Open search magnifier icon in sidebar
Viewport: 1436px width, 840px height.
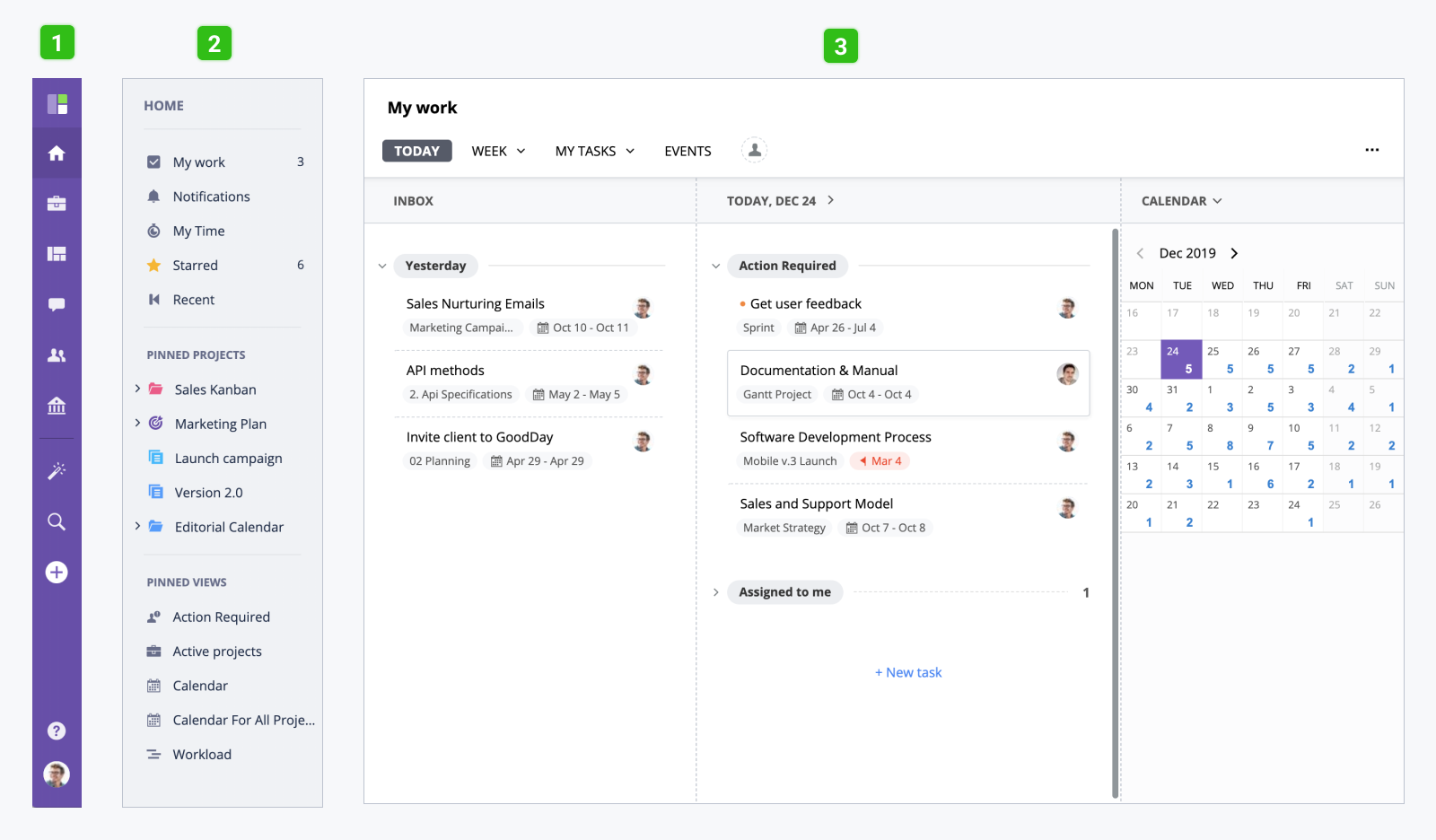(x=57, y=521)
